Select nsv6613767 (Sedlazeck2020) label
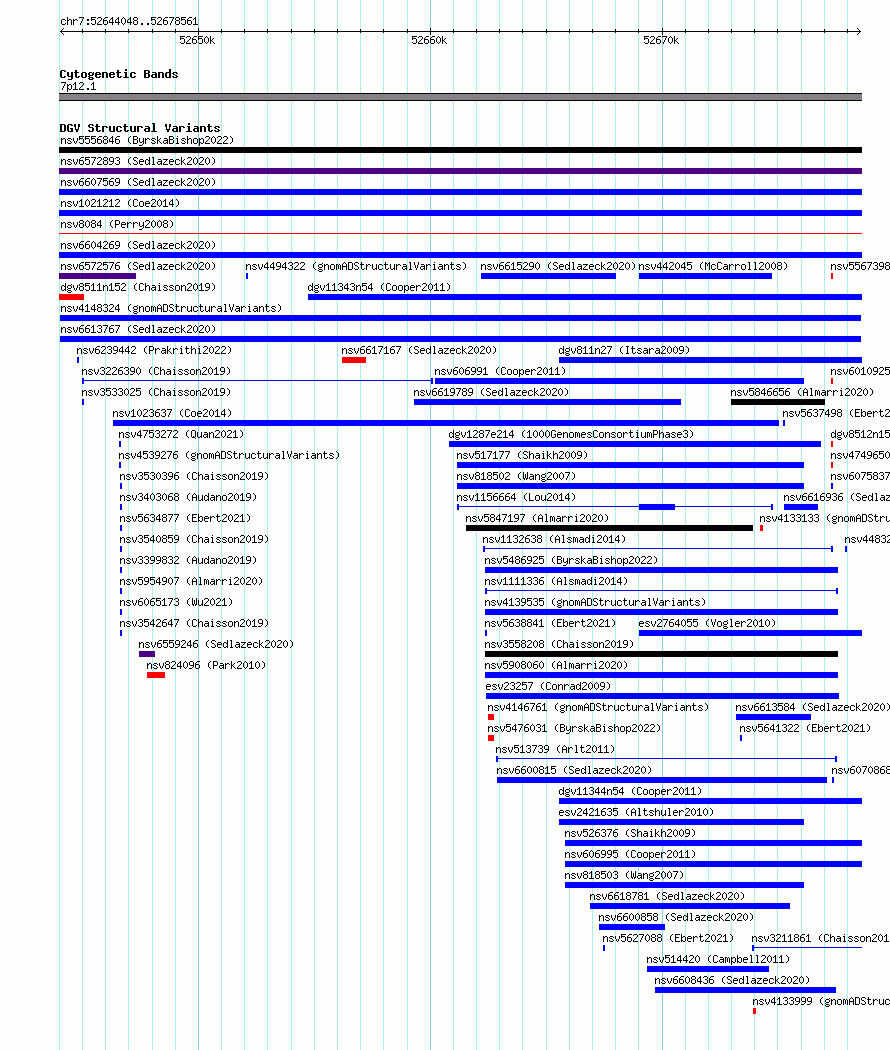 [138, 329]
